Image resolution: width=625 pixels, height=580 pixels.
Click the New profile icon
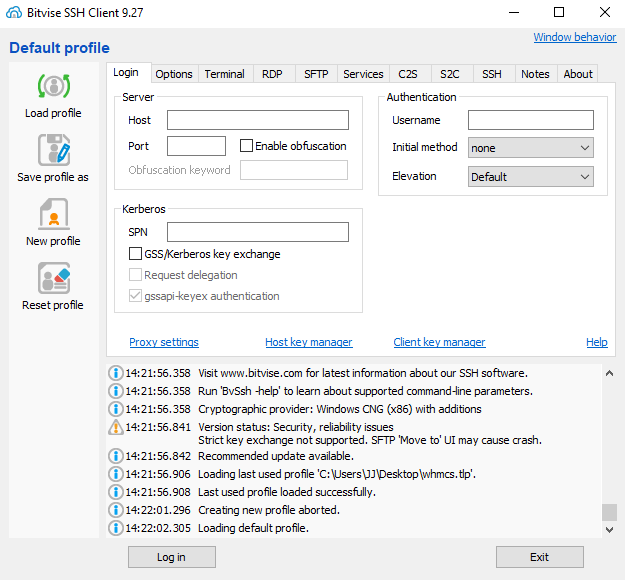54,214
